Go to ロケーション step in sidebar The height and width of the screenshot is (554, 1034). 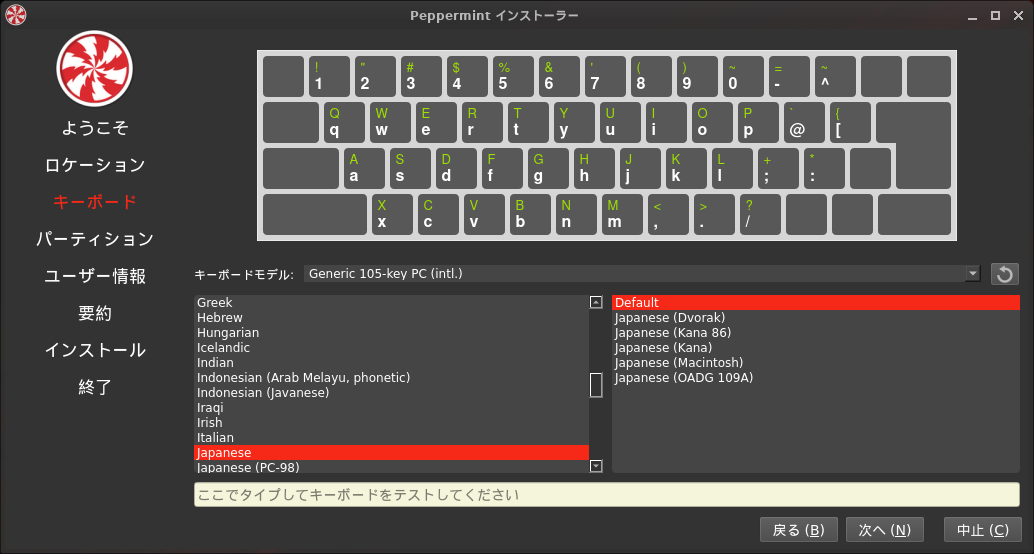[x=95, y=165]
